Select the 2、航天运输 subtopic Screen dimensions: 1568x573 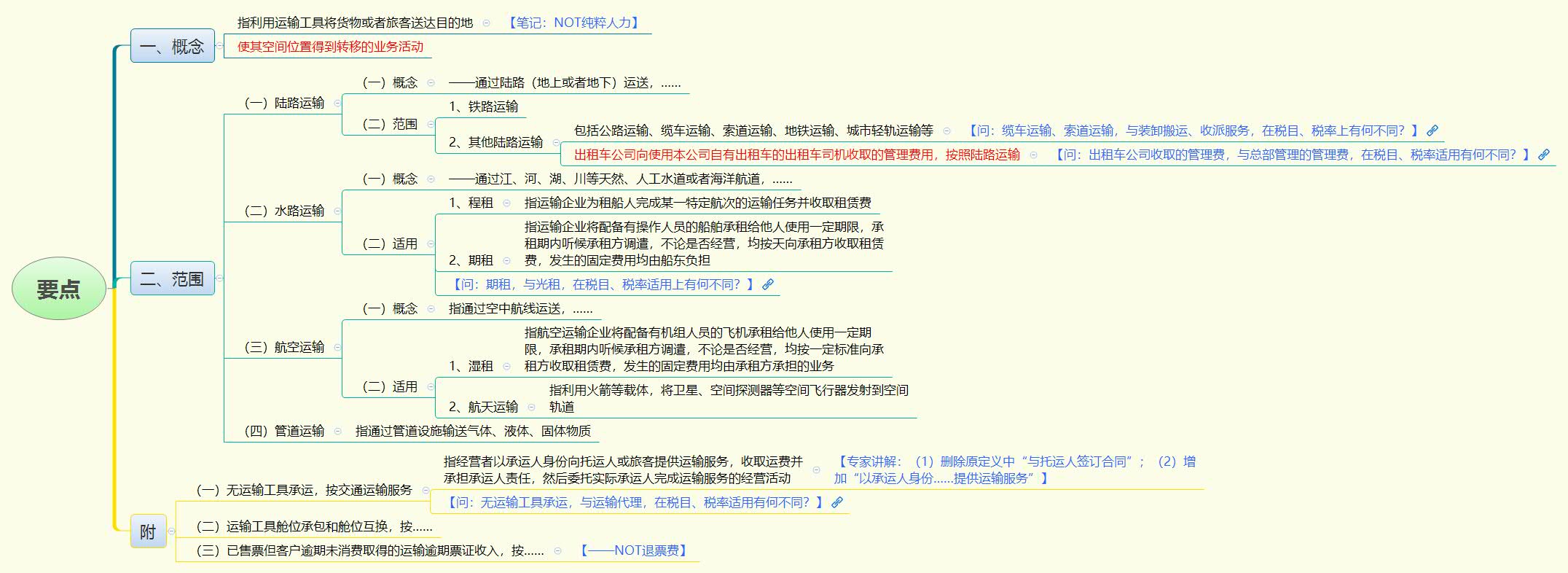(x=483, y=407)
